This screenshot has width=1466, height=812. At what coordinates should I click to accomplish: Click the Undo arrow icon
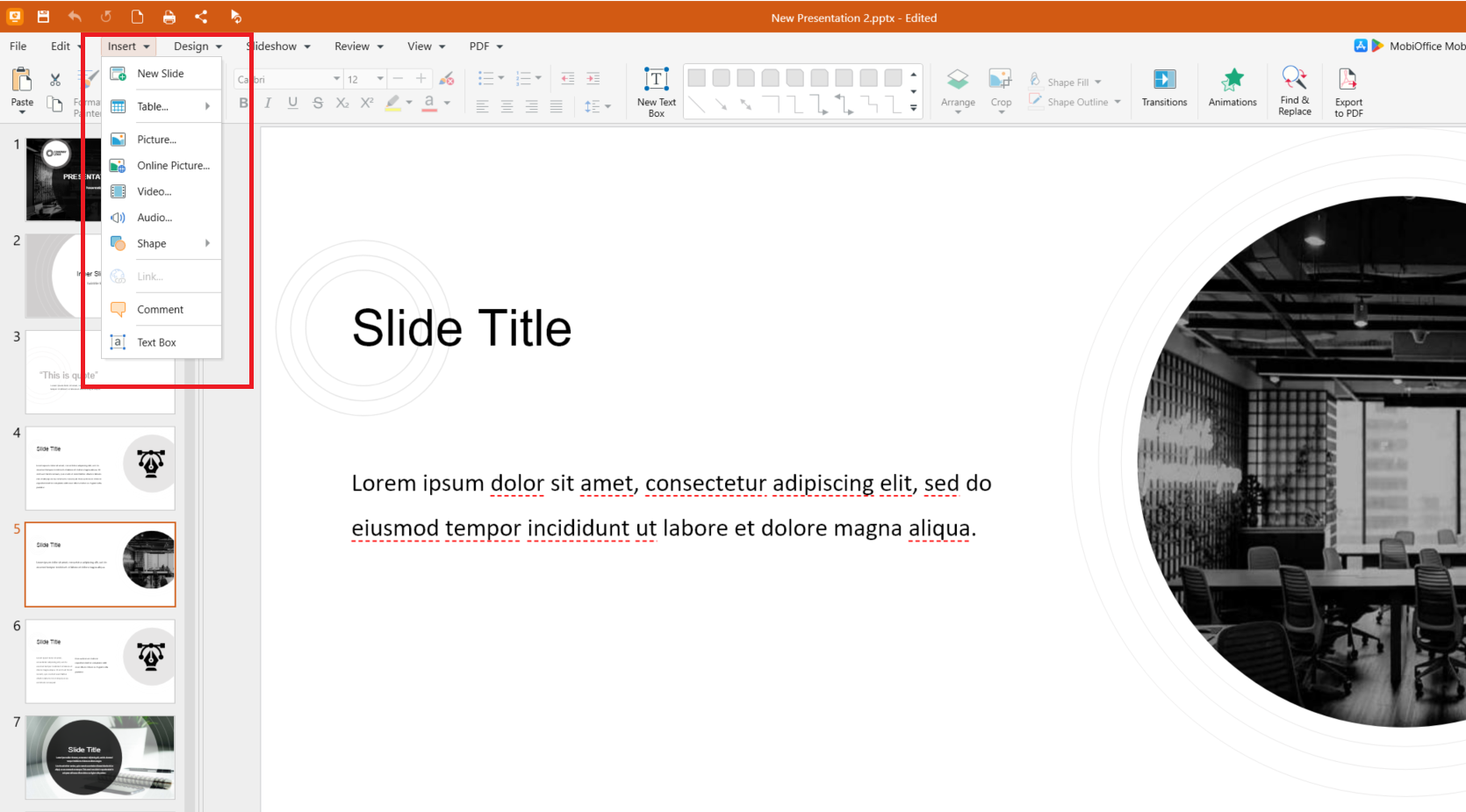tap(75, 17)
